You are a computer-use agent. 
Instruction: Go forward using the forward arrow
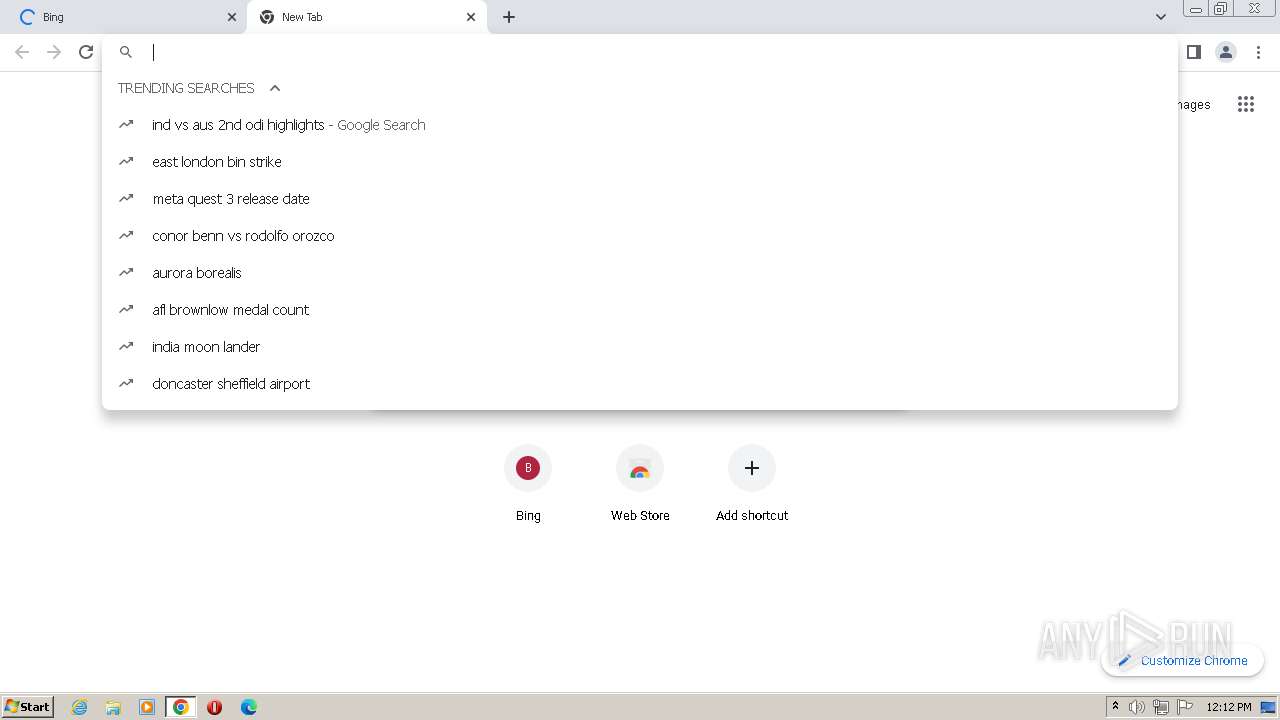coord(54,52)
